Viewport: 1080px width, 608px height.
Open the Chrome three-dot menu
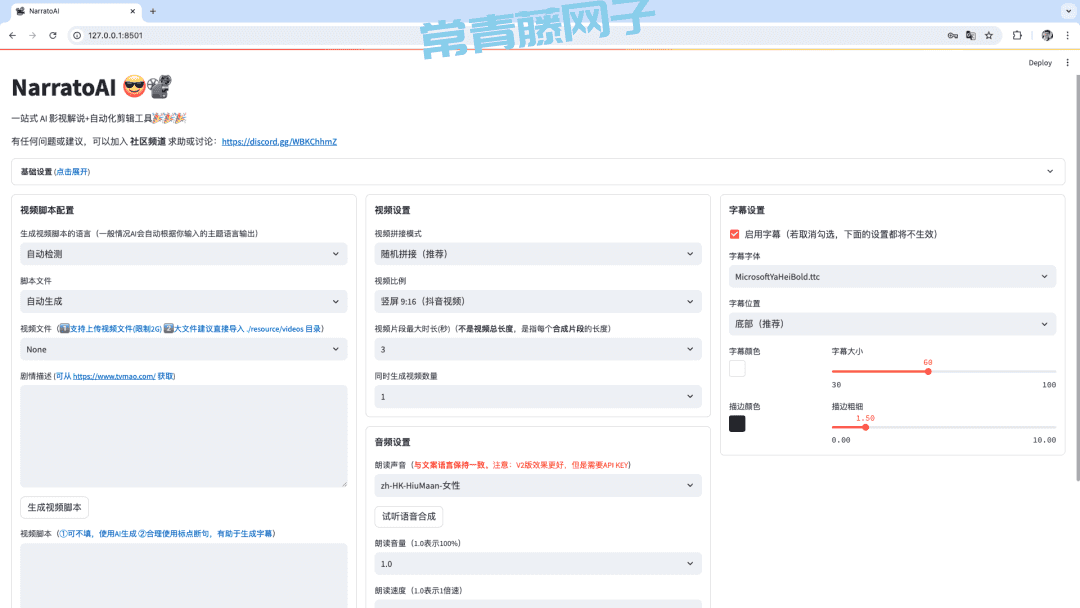1068,35
